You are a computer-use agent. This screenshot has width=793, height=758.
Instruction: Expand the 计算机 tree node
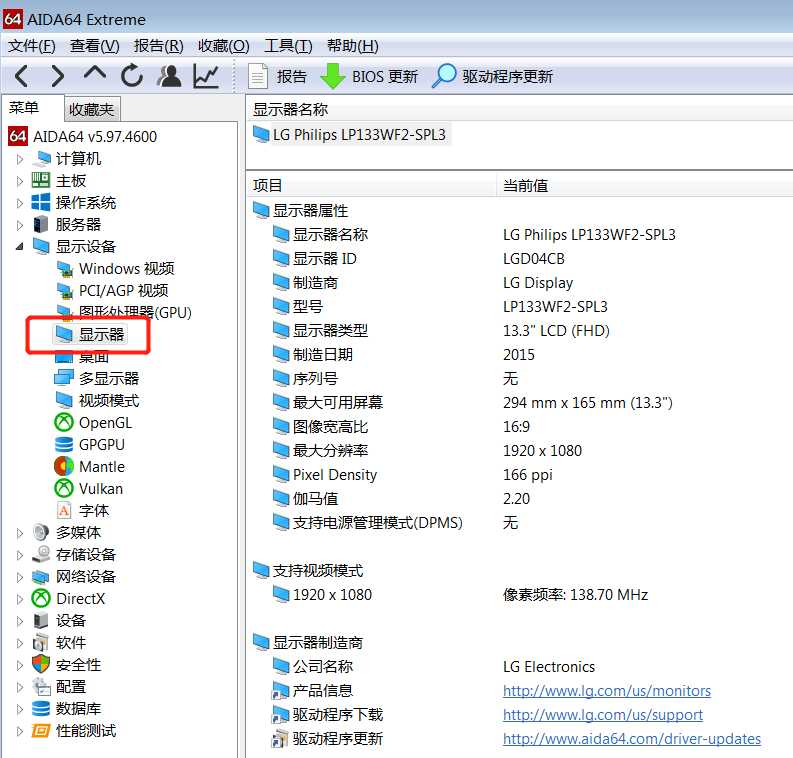[20, 159]
